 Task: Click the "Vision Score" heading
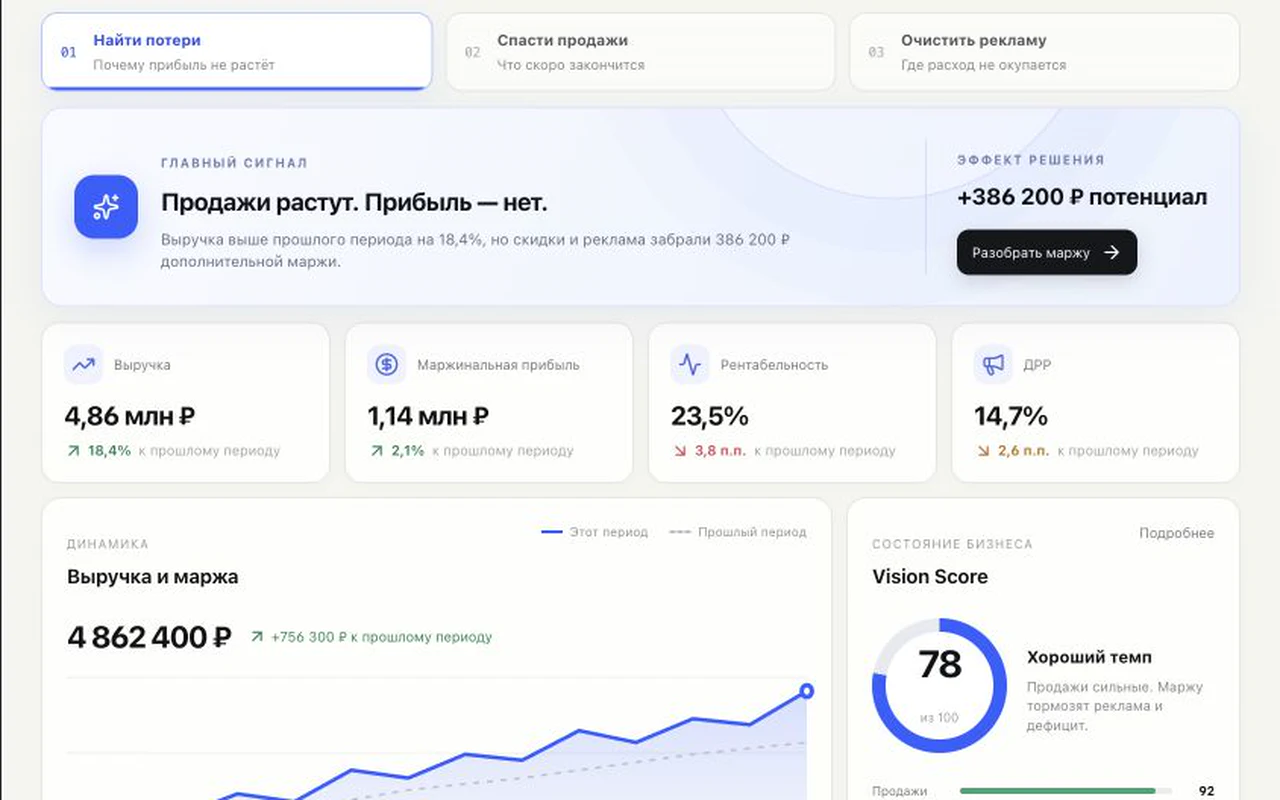[930, 577]
